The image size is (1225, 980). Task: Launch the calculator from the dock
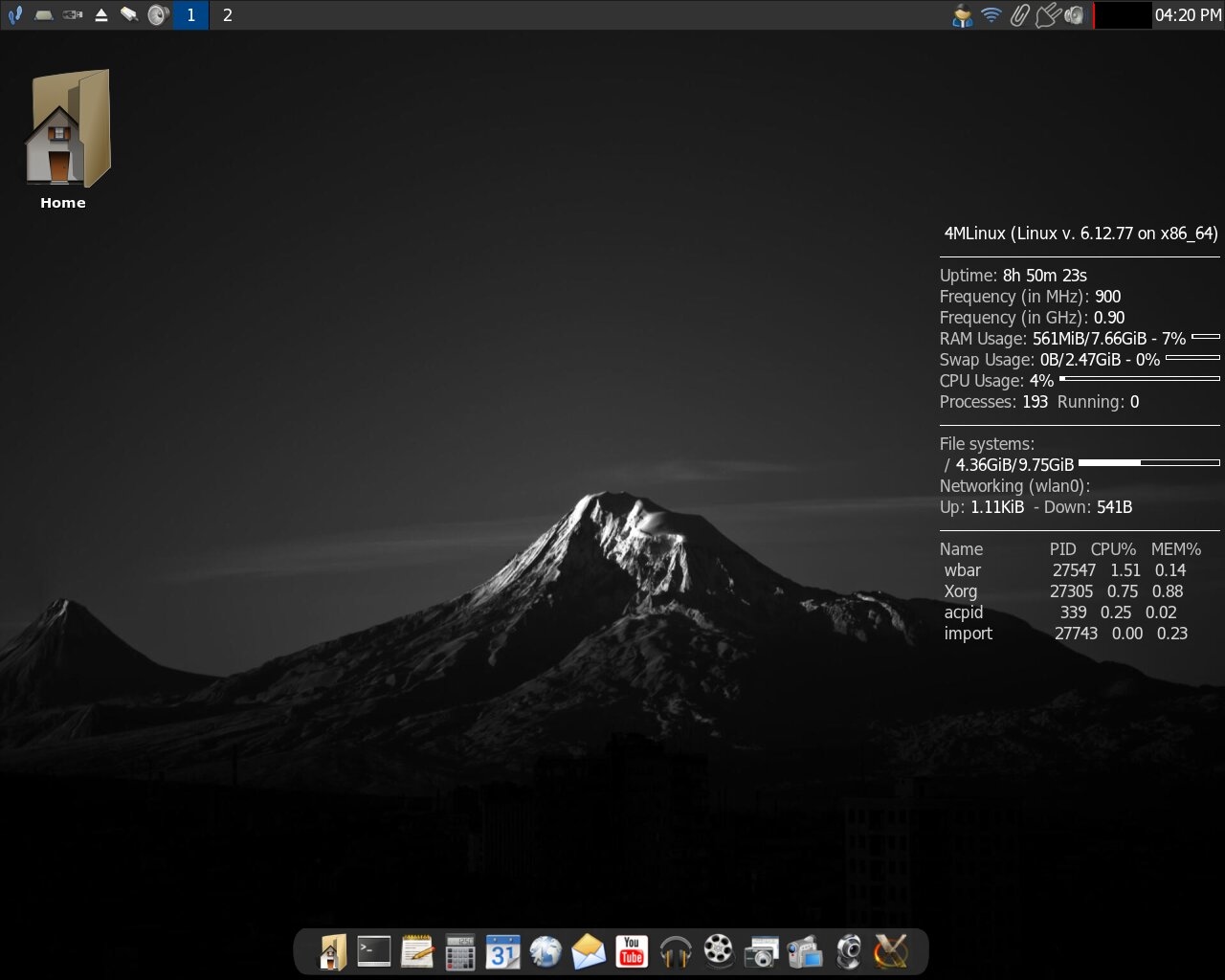coord(459,951)
